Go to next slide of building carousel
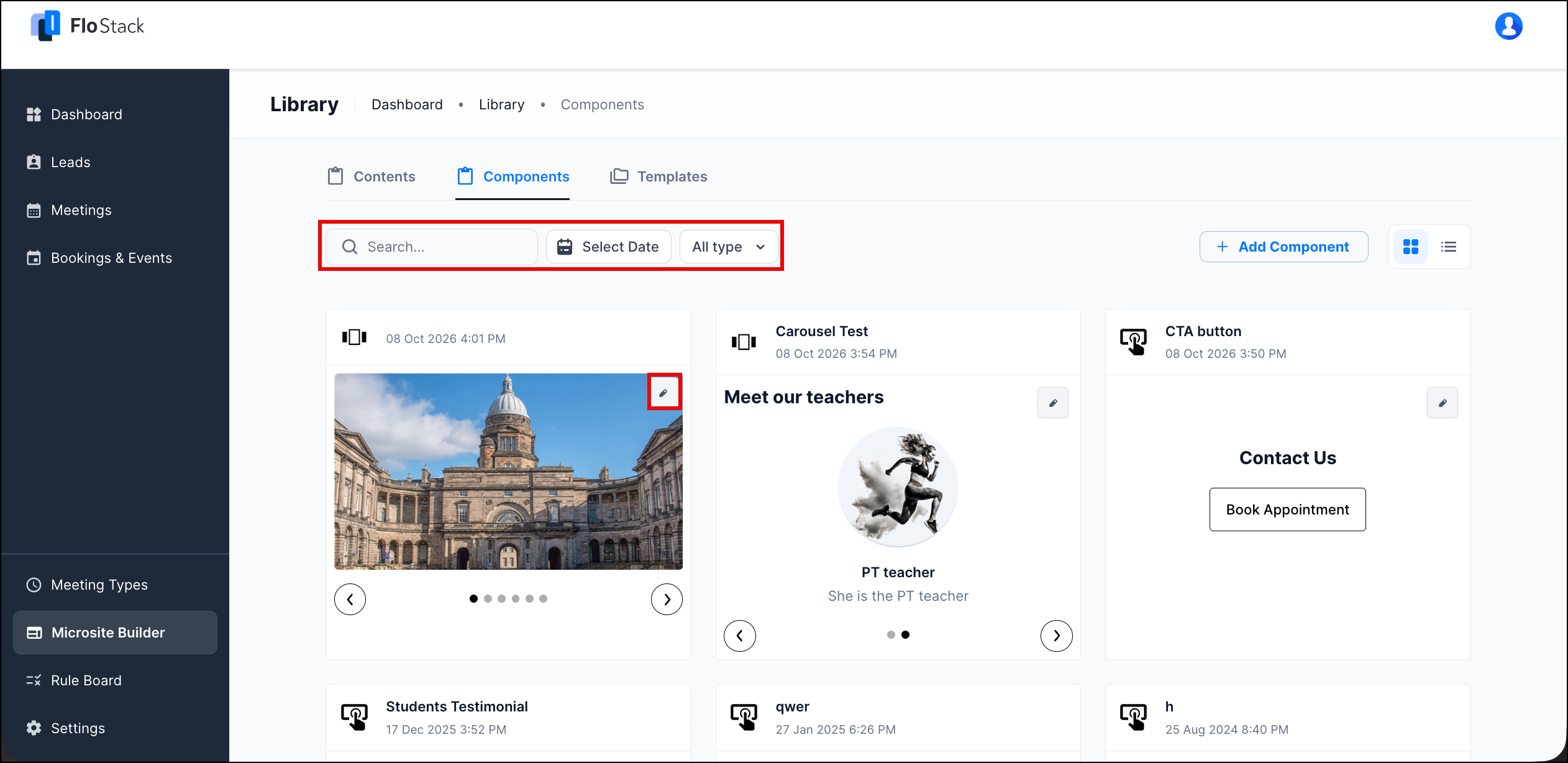 (667, 599)
